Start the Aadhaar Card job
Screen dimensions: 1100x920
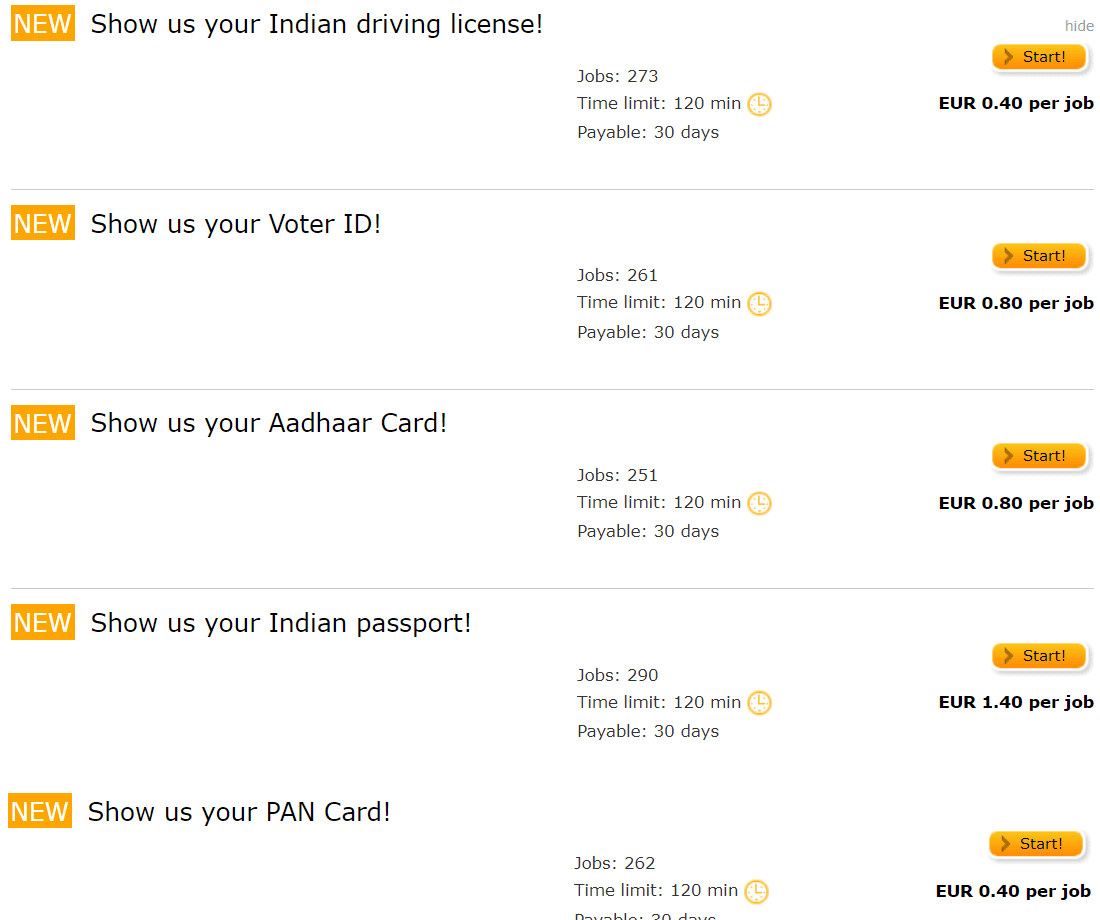click(1039, 456)
